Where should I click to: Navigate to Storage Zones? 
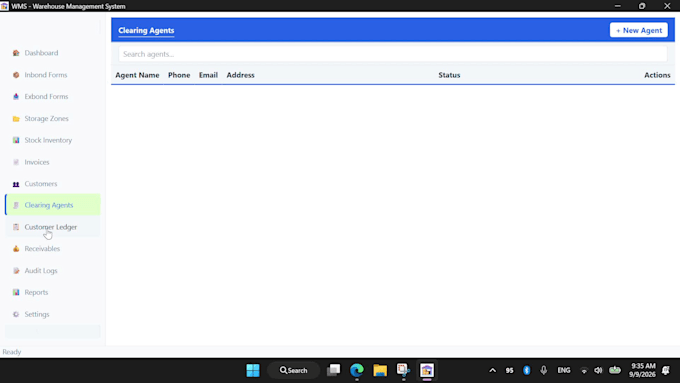click(x=52, y=118)
